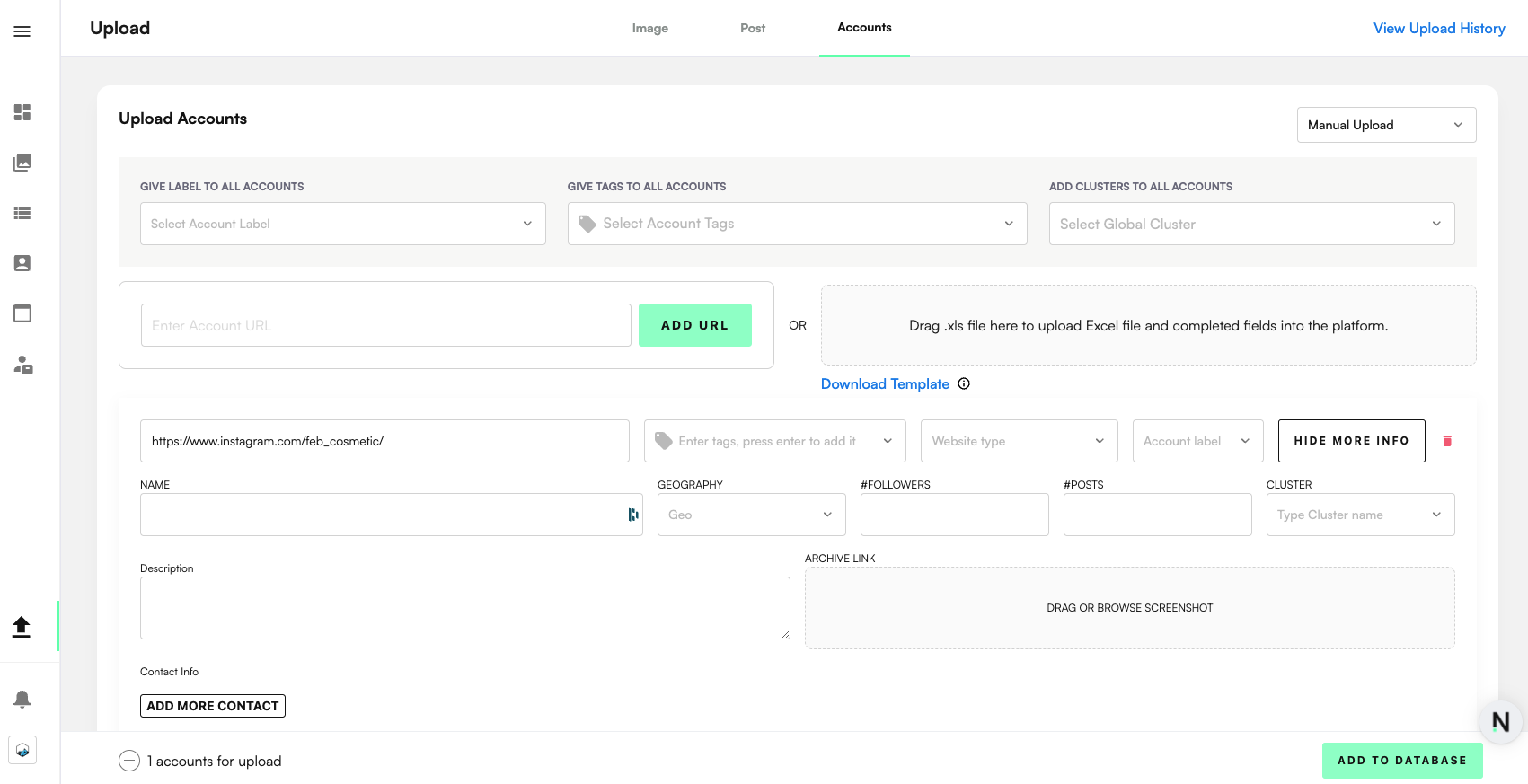Screen dimensions: 1528x784
Task: Open the images gallery sidebar icon
Action: 22,163
